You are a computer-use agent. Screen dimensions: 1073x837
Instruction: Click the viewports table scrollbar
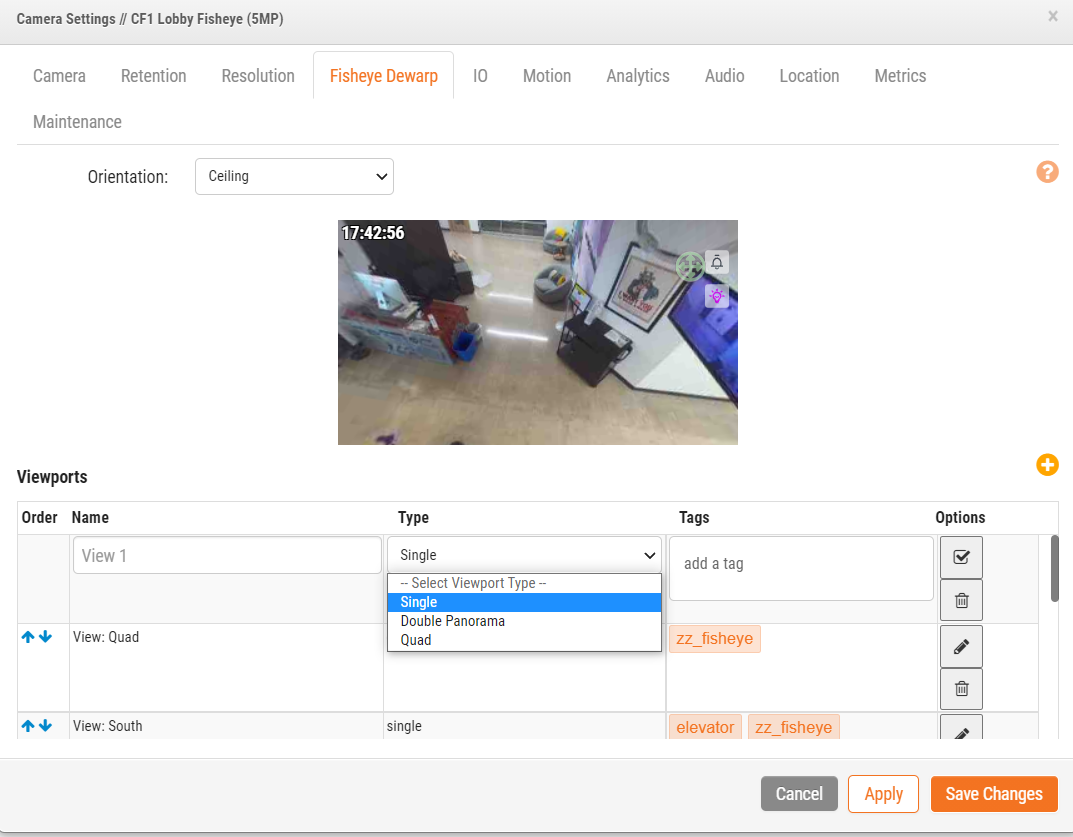1055,569
